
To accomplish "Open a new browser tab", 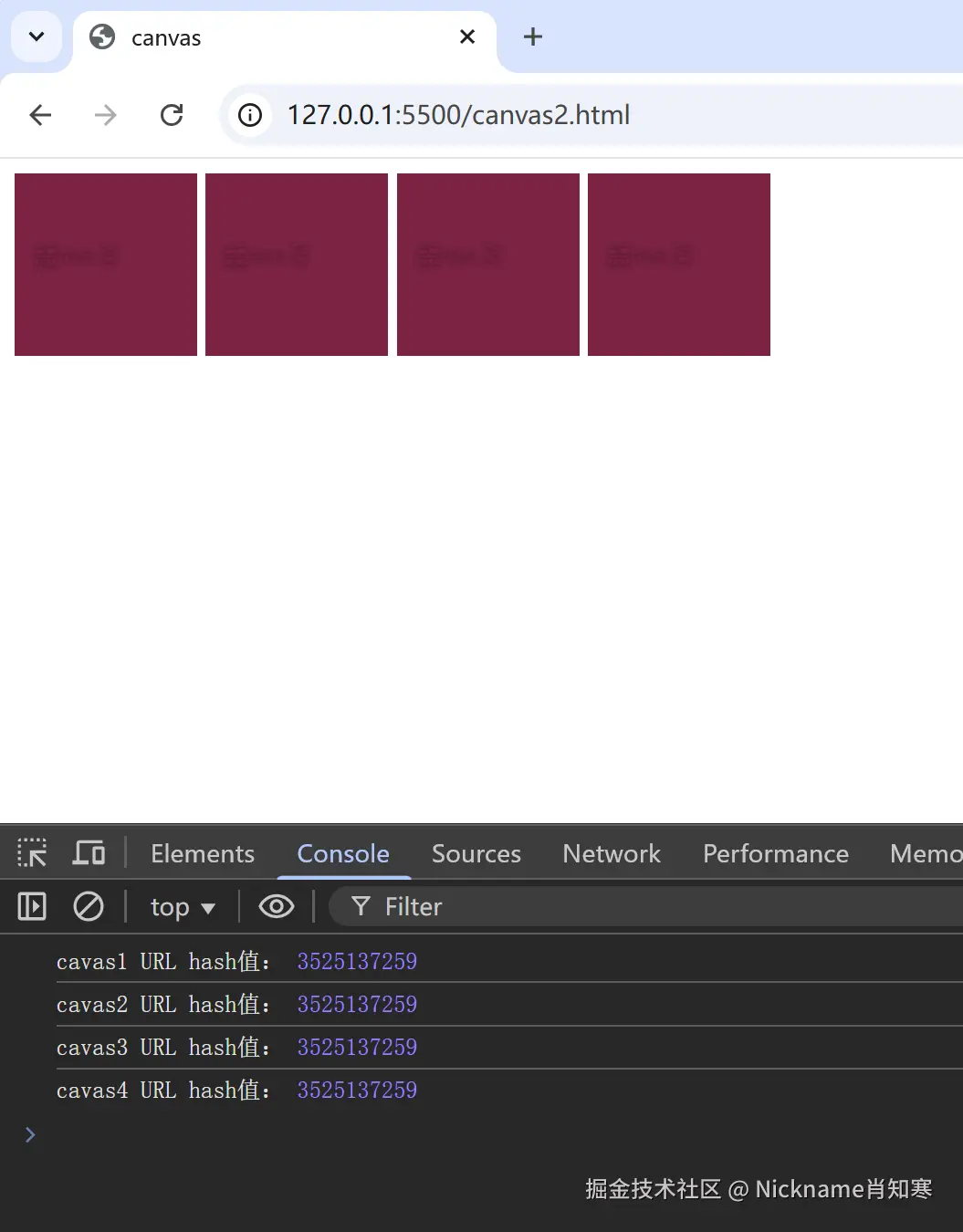I will click(533, 37).
